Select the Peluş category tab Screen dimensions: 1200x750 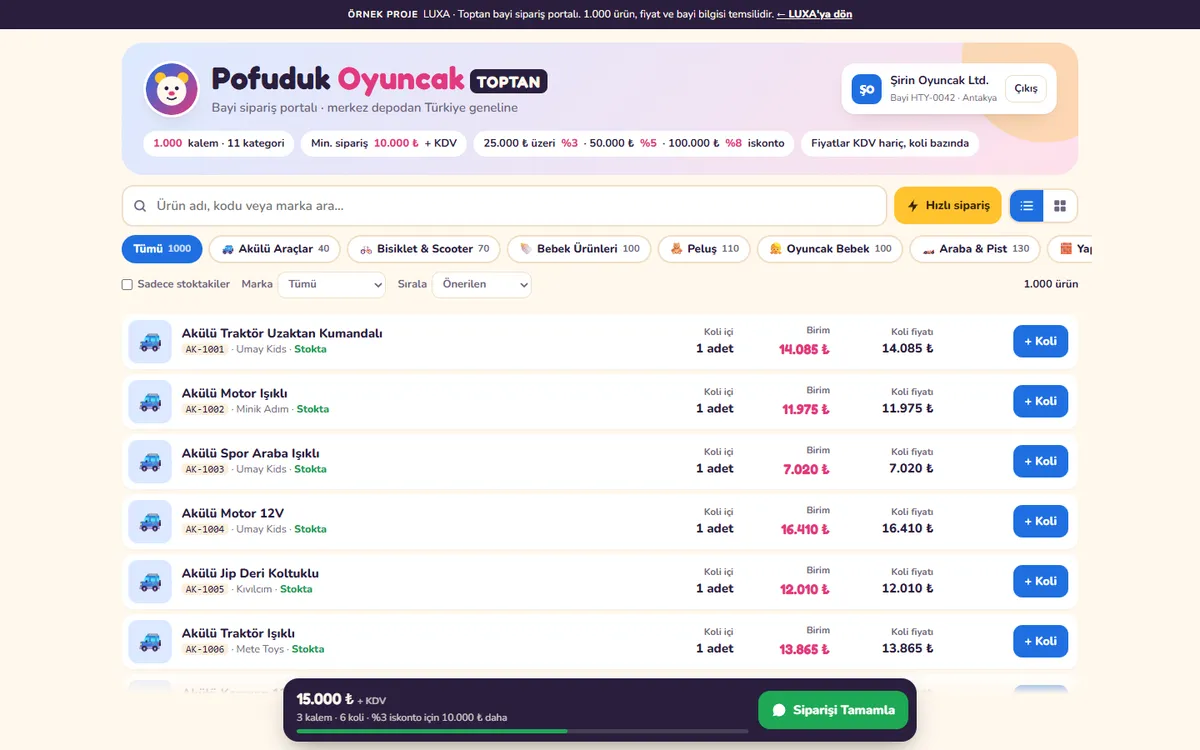point(704,249)
